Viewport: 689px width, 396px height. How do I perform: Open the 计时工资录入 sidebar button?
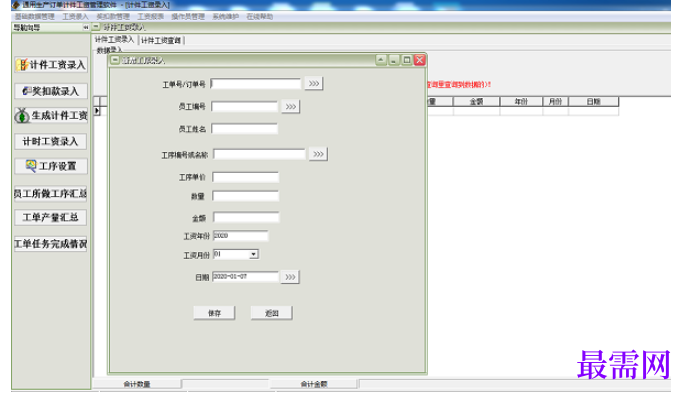[51, 141]
